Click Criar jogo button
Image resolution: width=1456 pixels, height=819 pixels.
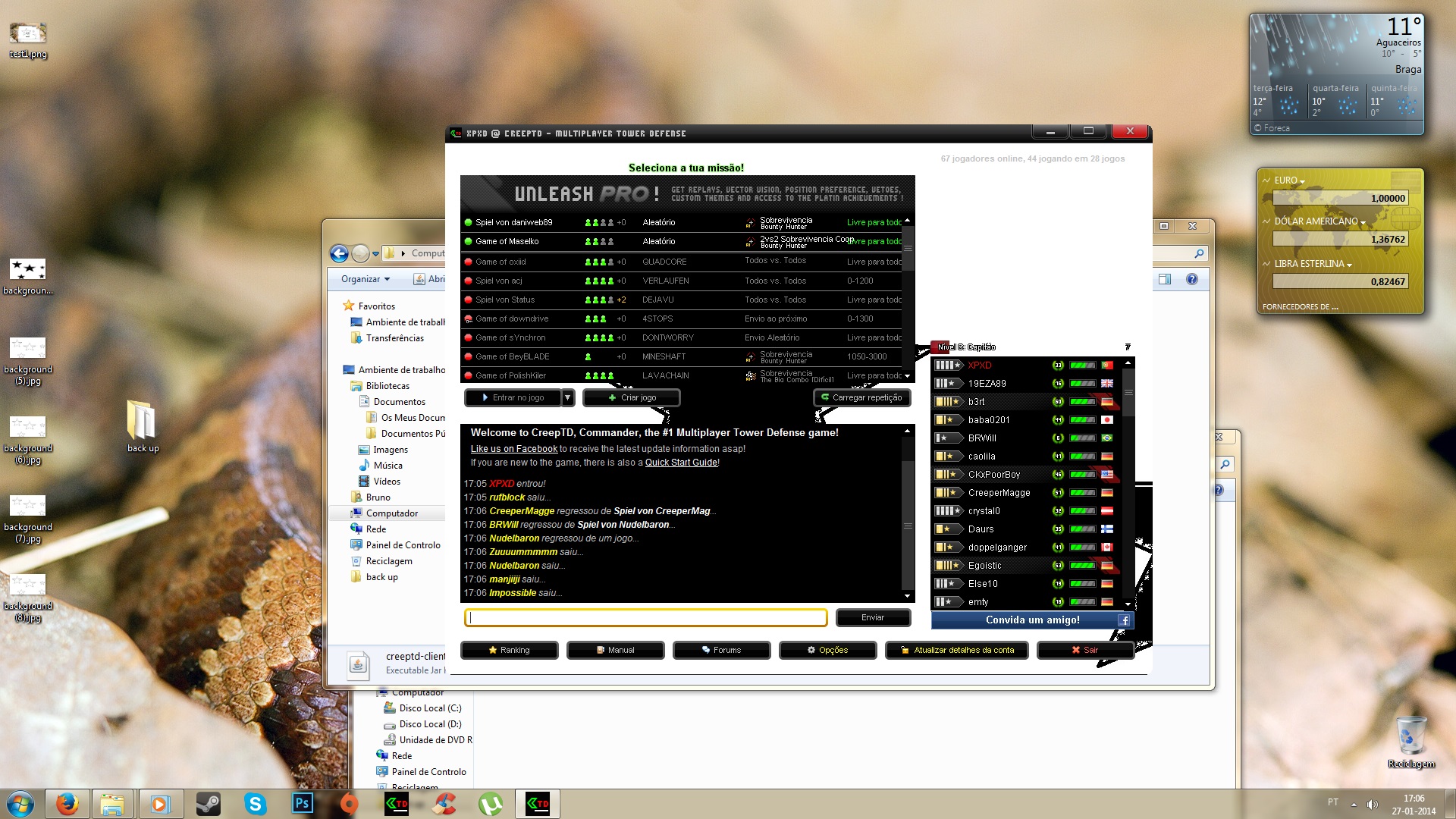(x=631, y=397)
